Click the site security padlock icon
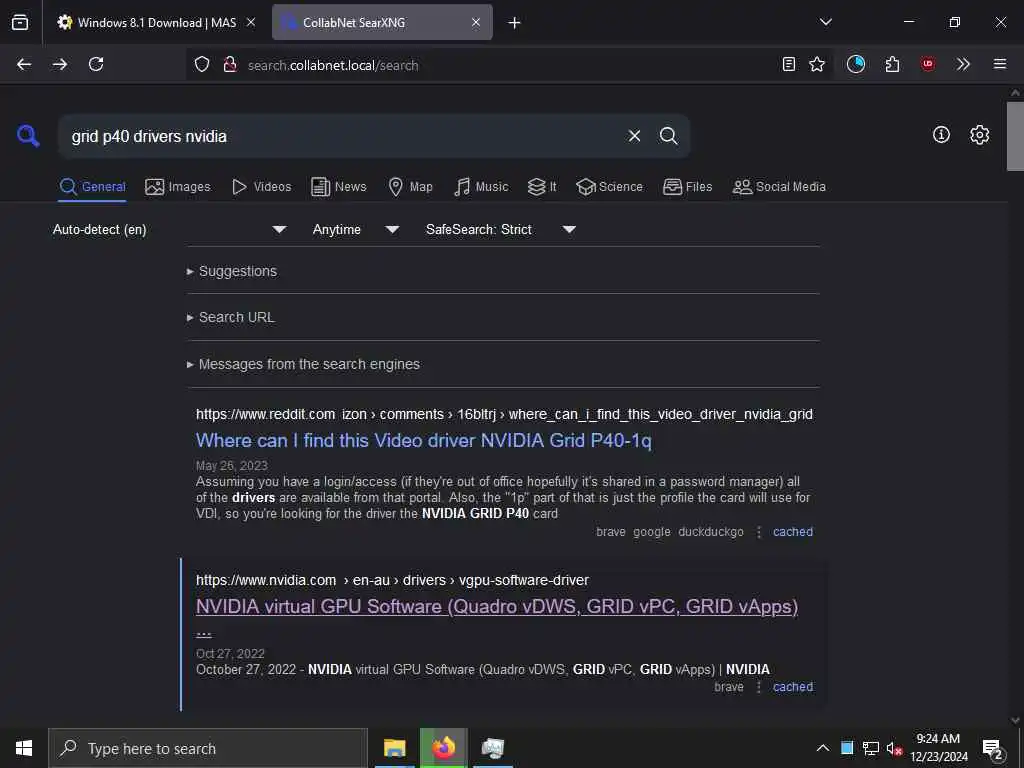 [x=230, y=64]
